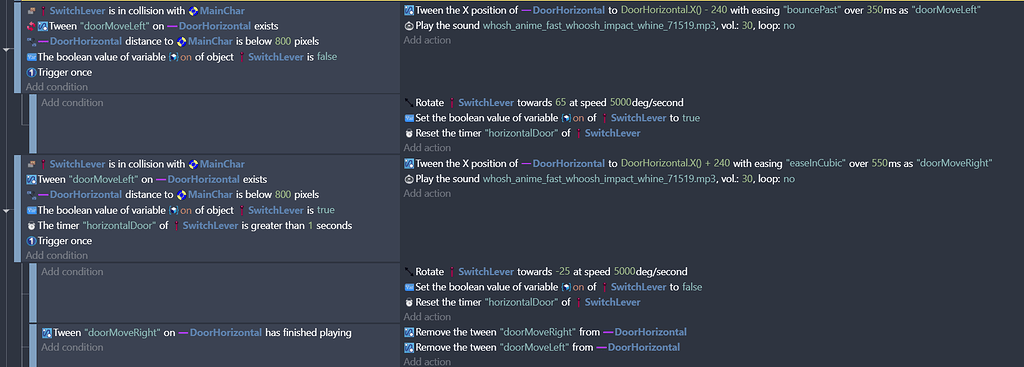Edit "doorMoveRight" in the has finished playing condition
Viewport: 1024px width, 367px height.
click(122, 333)
